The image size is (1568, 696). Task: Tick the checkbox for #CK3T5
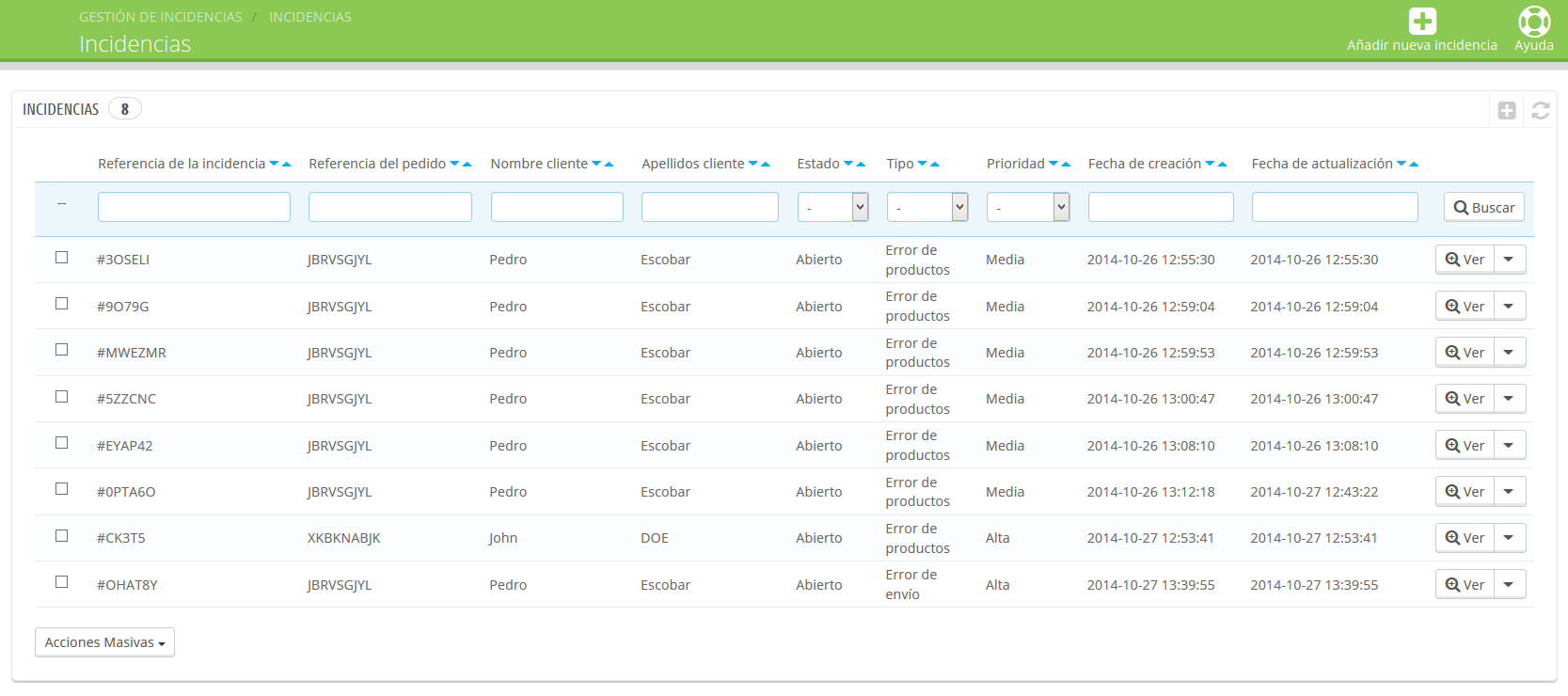pyautogui.click(x=62, y=536)
